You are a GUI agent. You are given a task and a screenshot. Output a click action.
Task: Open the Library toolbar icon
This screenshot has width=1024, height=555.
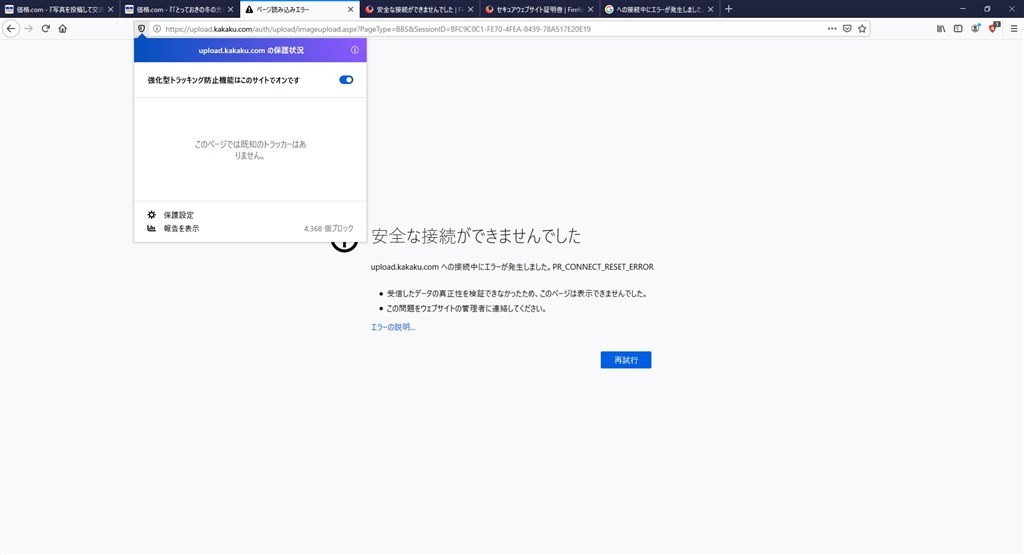pos(941,29)
